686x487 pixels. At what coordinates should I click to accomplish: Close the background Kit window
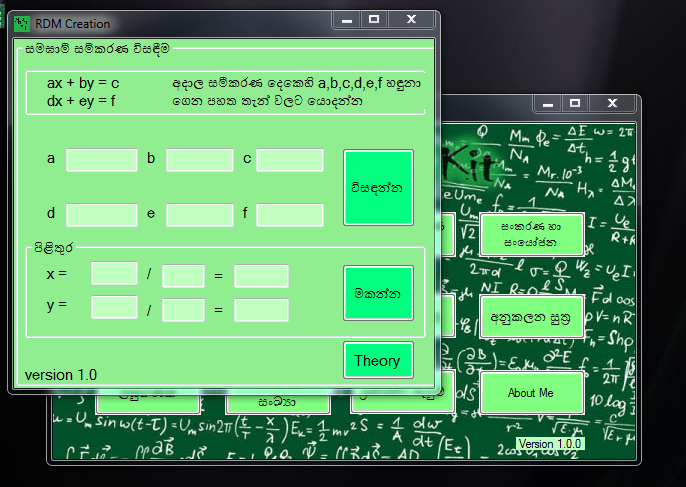[612, 104]
